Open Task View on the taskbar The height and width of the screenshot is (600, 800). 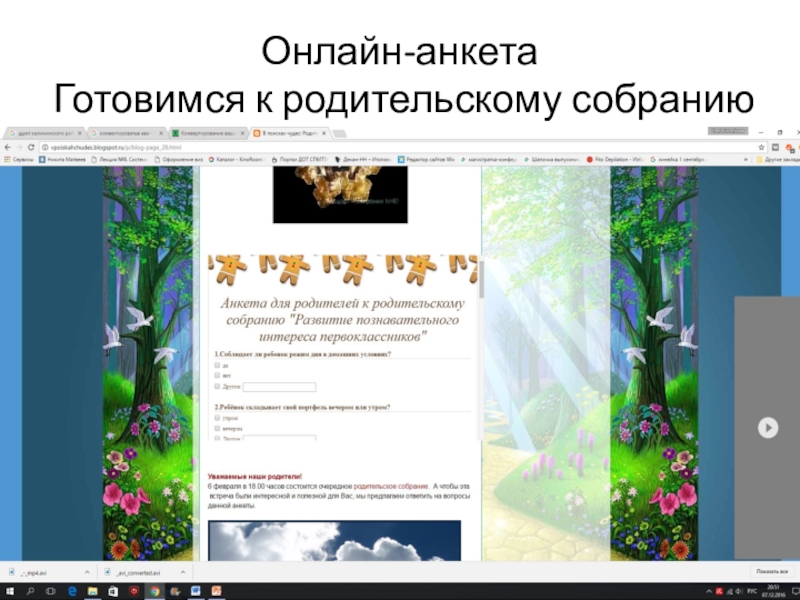51,591
